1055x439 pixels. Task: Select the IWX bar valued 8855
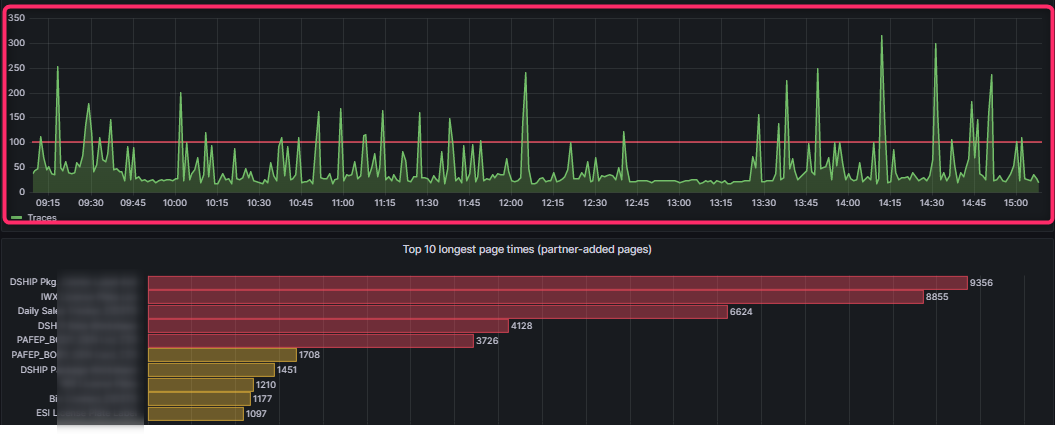(x=535, y=297)
